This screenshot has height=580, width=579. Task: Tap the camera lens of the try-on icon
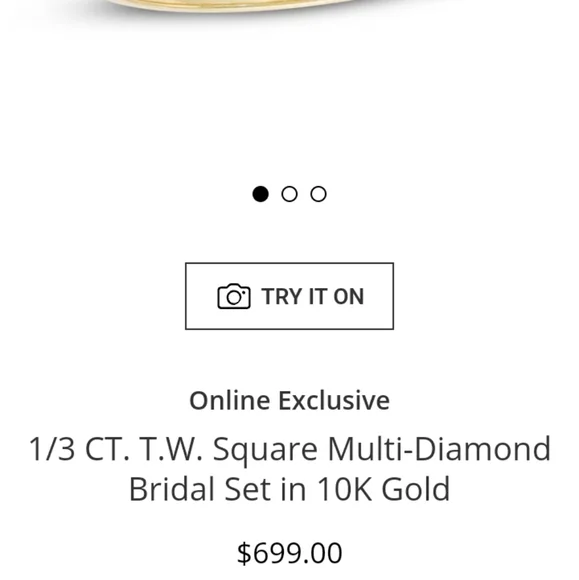233,297
